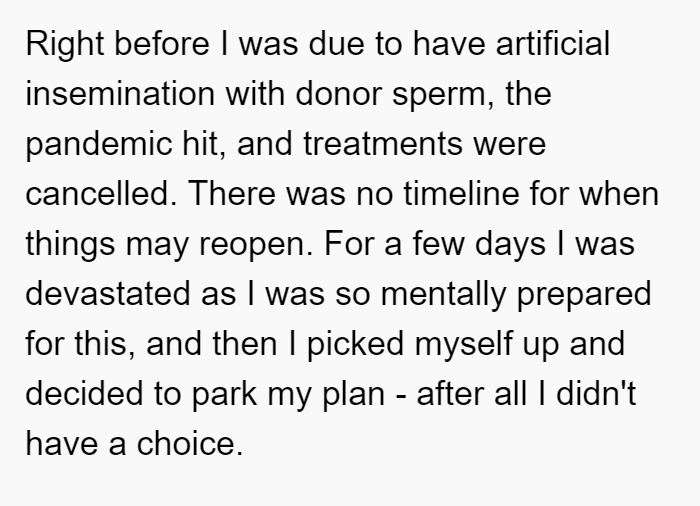
Task: Click the word "Right" starting the paragraph
Action: (x=65, y=46)
